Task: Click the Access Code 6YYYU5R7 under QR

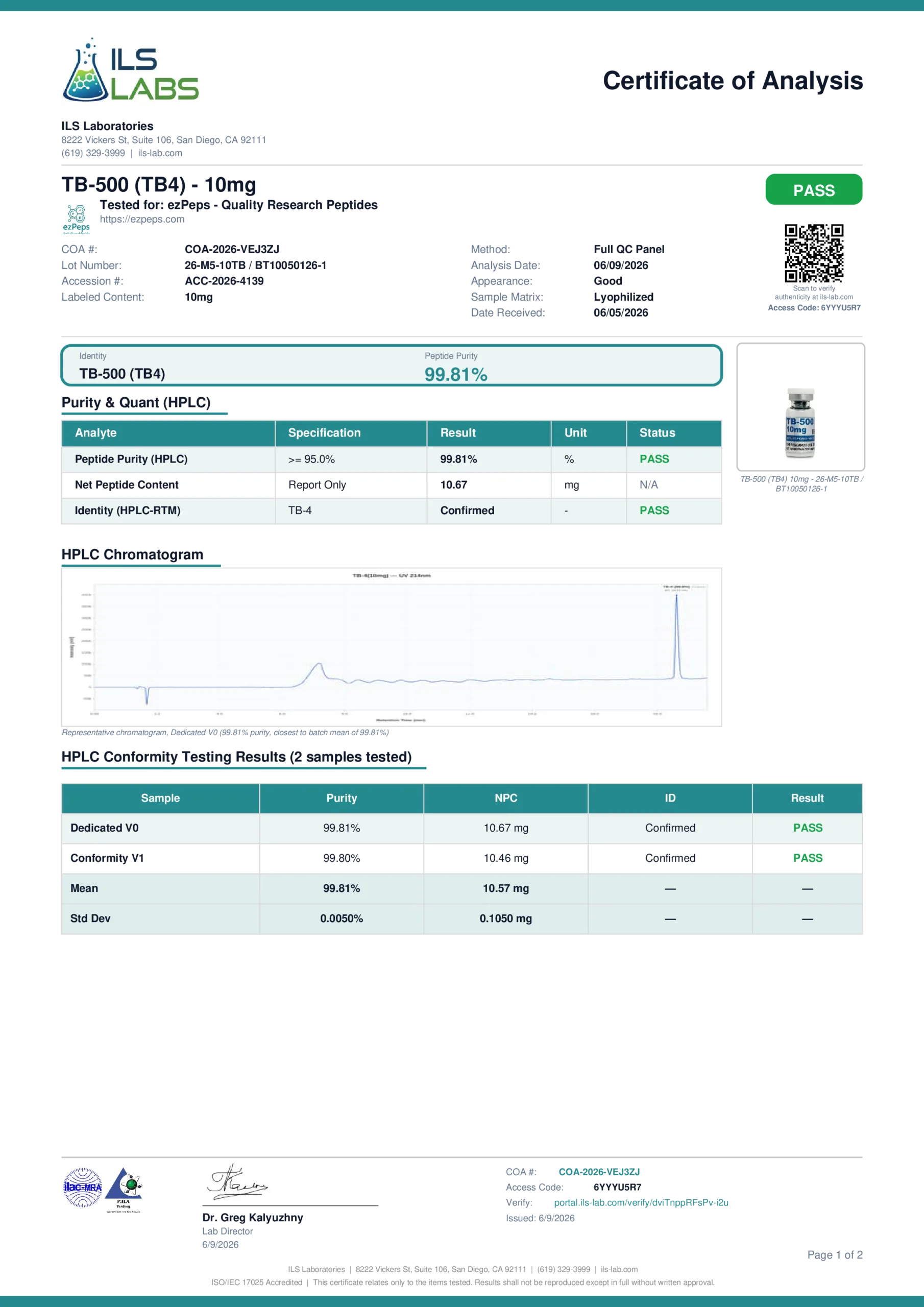Action: (814, 307)
